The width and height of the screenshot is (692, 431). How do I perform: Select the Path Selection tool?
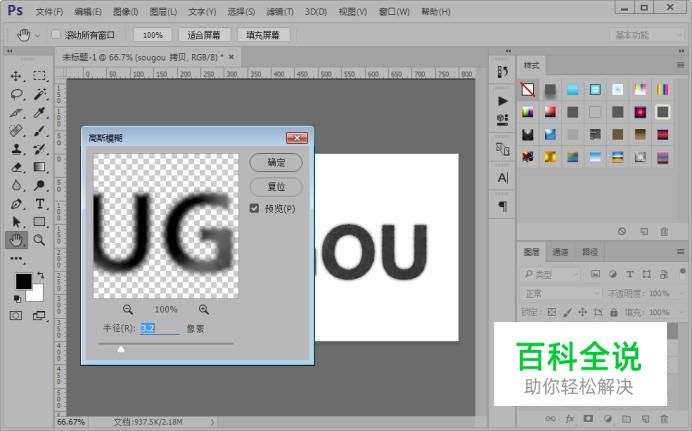[16, 221]
